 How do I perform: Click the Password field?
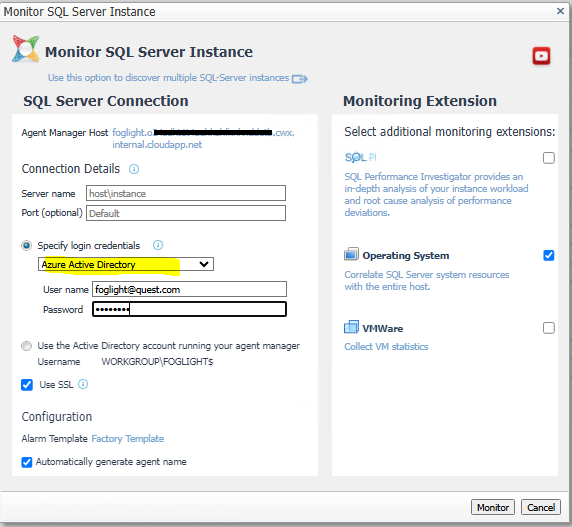[189, 309]
